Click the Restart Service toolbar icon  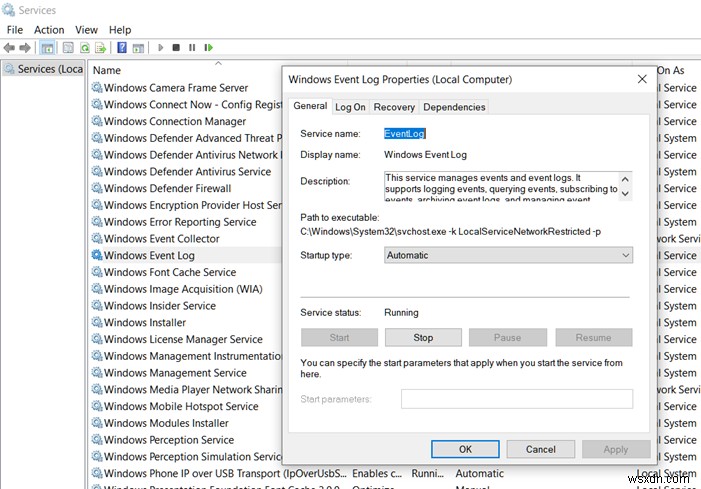click(x=208, y=47)
